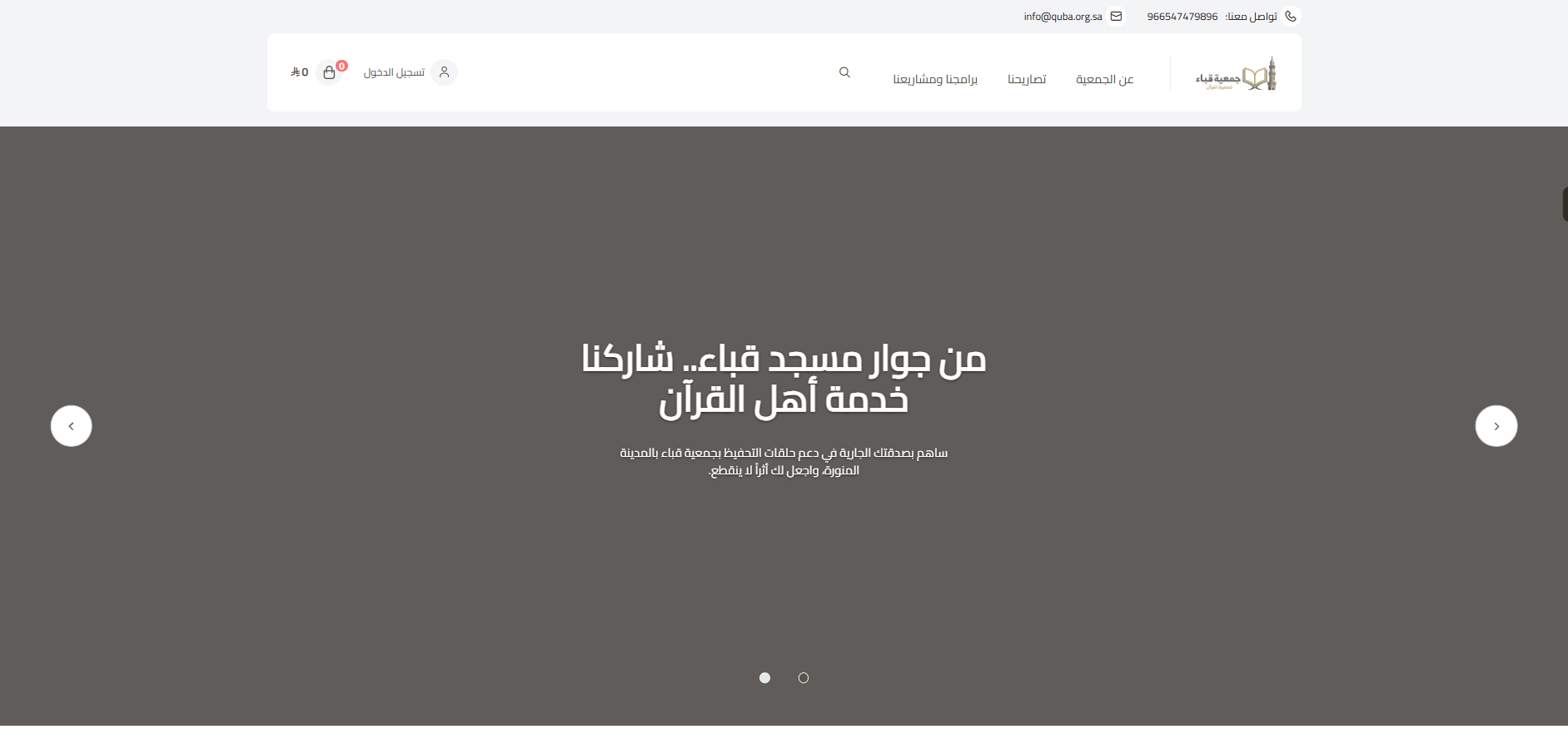Open the تصاريحنا menu item

click(x=1027, y=79)
